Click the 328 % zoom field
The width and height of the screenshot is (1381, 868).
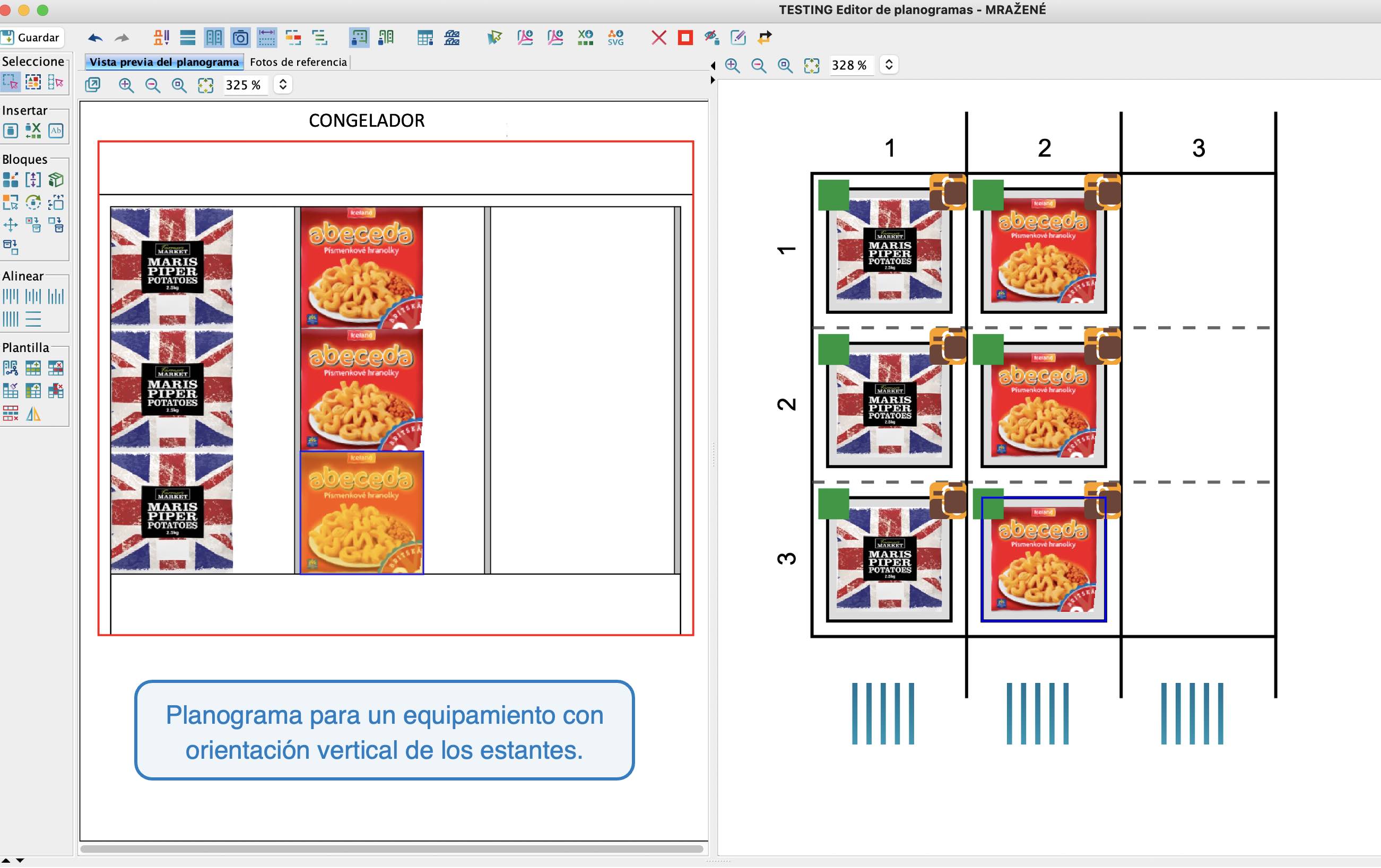coord(850,65)
